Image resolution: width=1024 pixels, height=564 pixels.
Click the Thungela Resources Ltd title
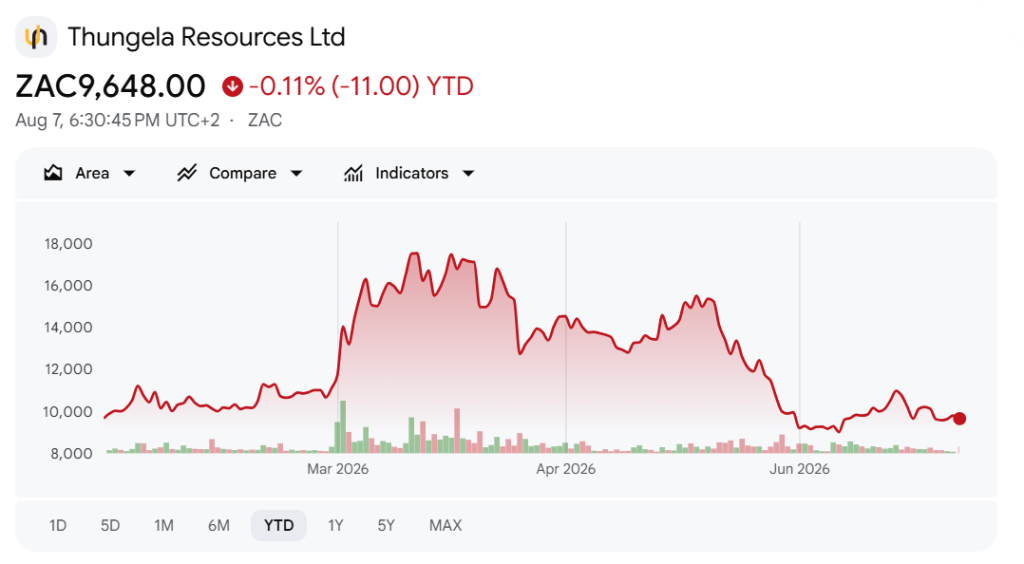206,37
